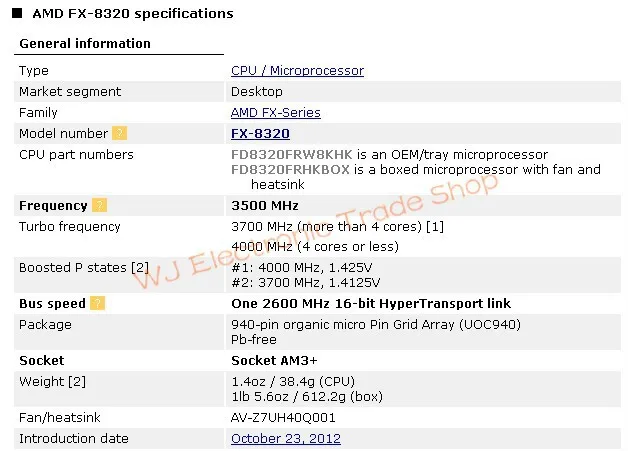Click the Desktop market segment value
The width and height of the screenshot is (628, 451).
[256, 92]
